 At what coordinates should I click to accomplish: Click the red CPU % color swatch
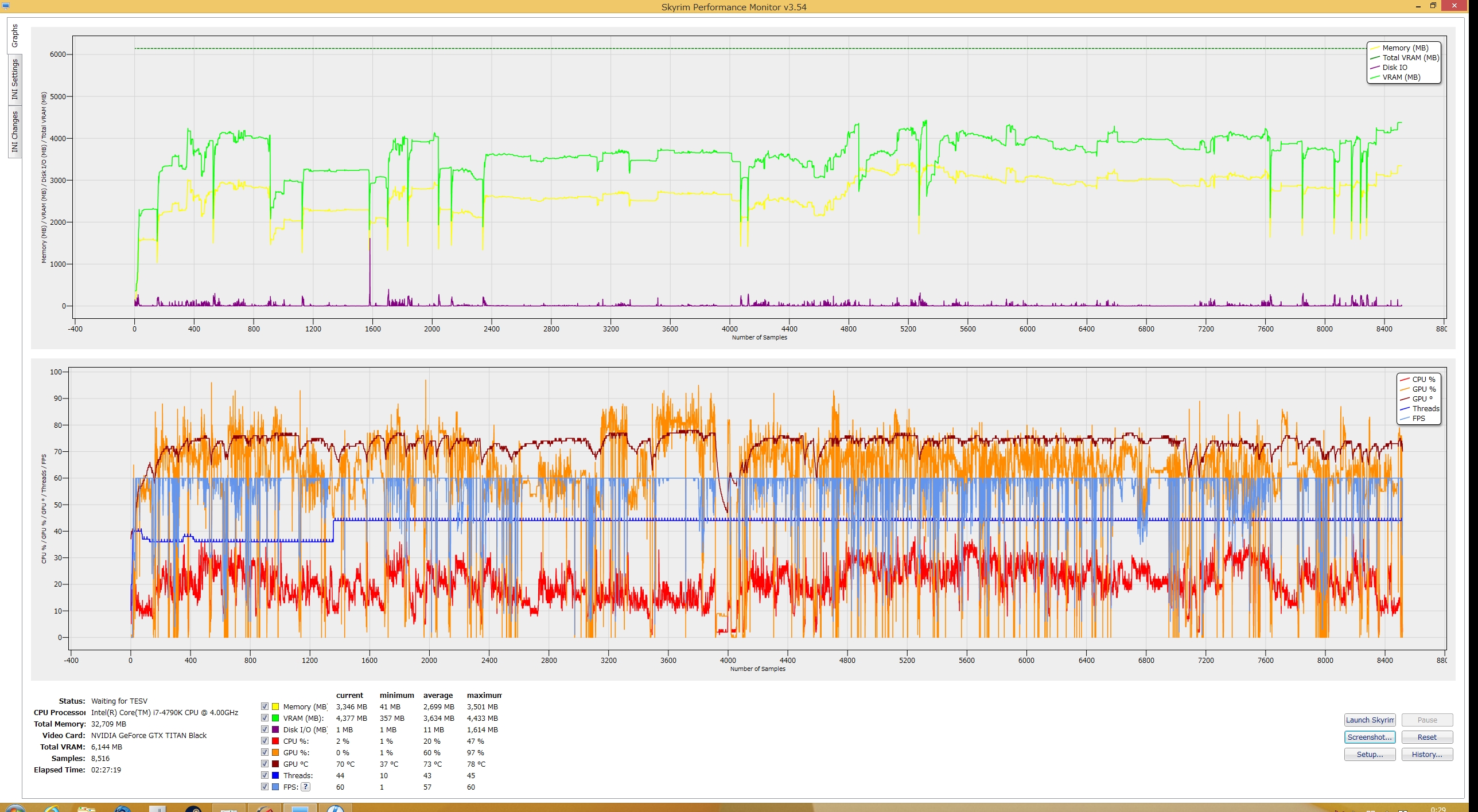[275, 741]
